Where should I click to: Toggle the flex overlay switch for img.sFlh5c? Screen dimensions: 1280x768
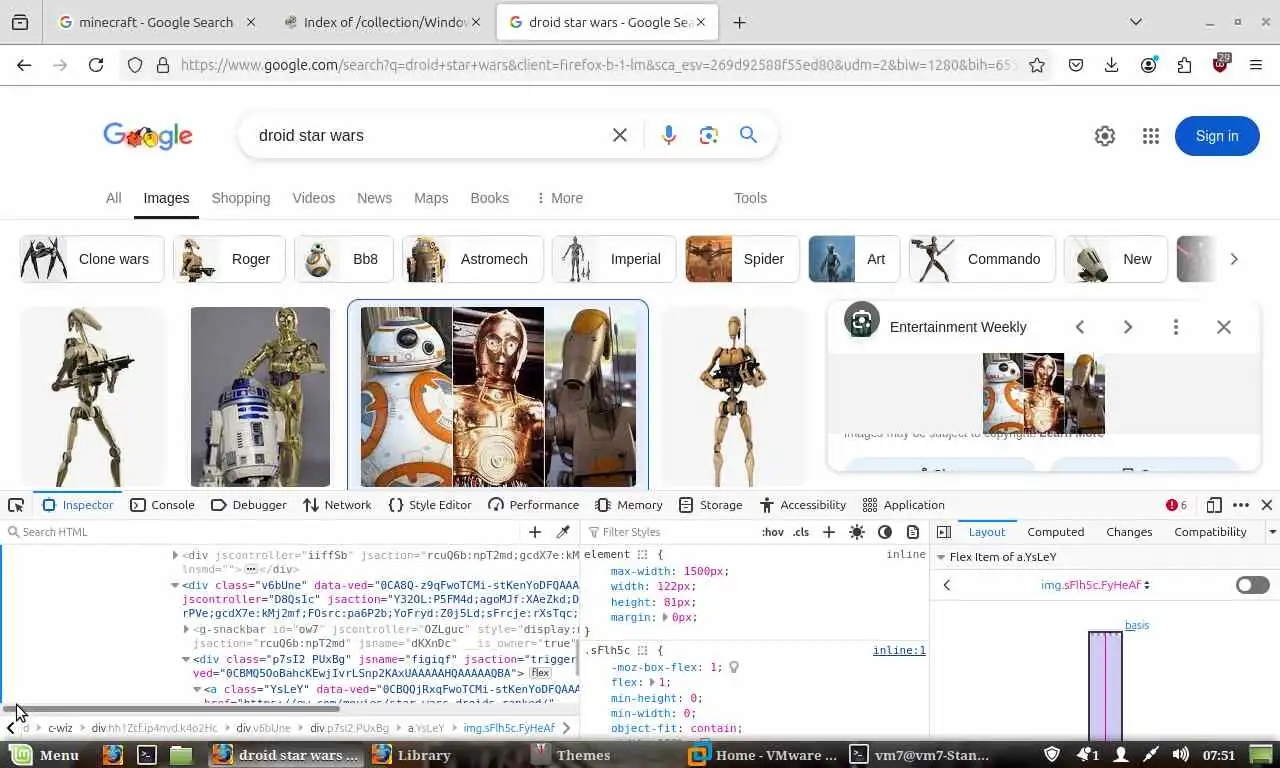(x=1252, y=585)
